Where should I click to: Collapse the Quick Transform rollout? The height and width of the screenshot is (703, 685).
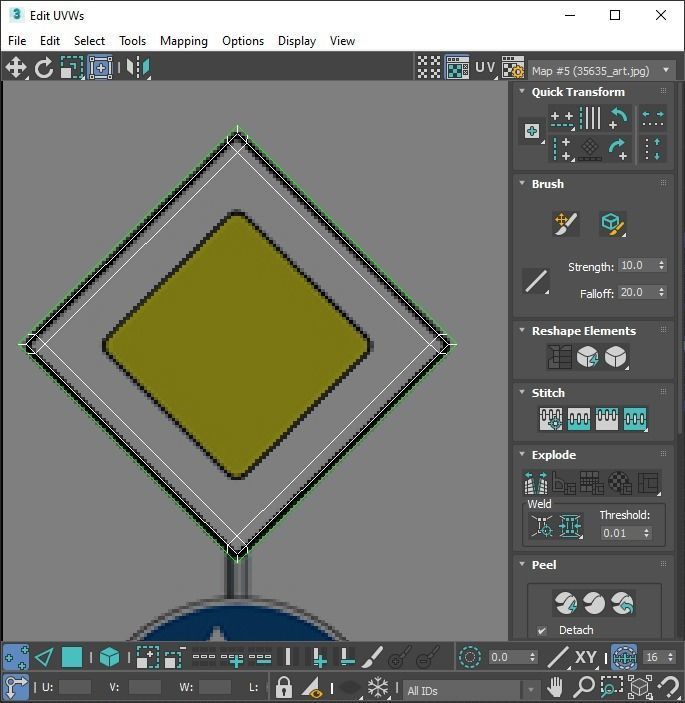(522, 91)
